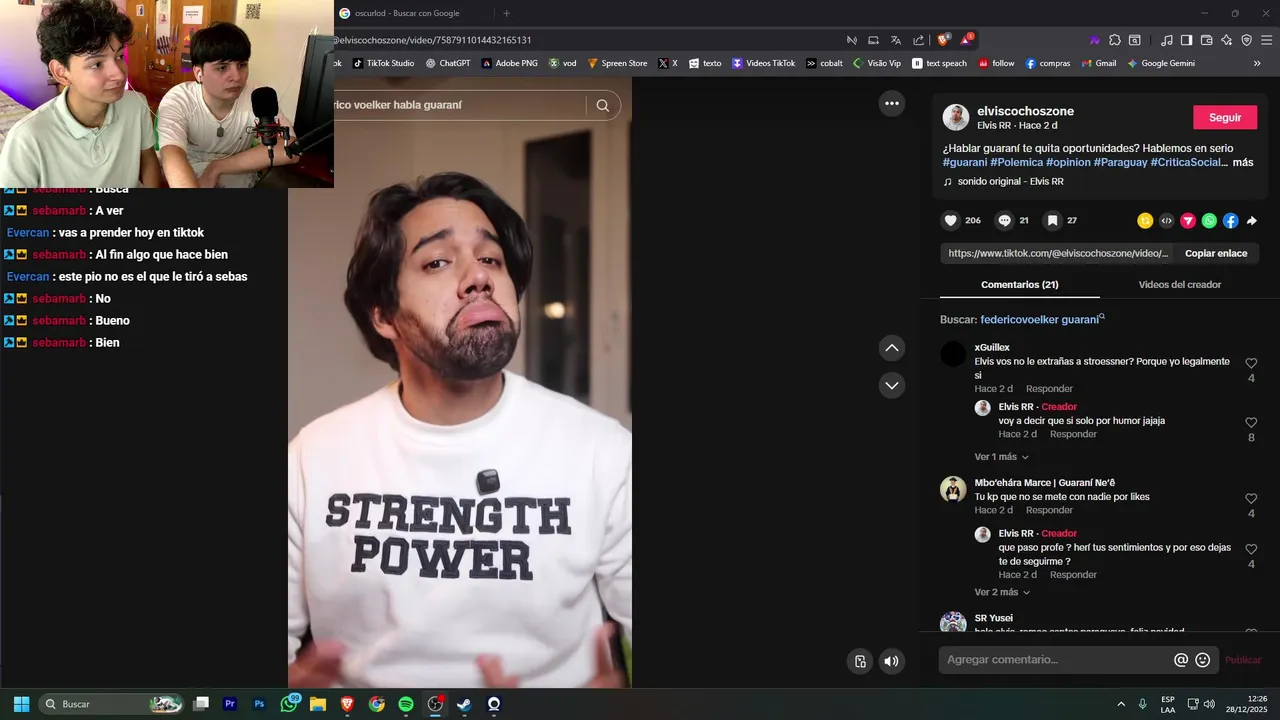Click TikTok search field 'voelker habla guaraní'
This screenshot has height=720, width=1280.
(460, 105)
